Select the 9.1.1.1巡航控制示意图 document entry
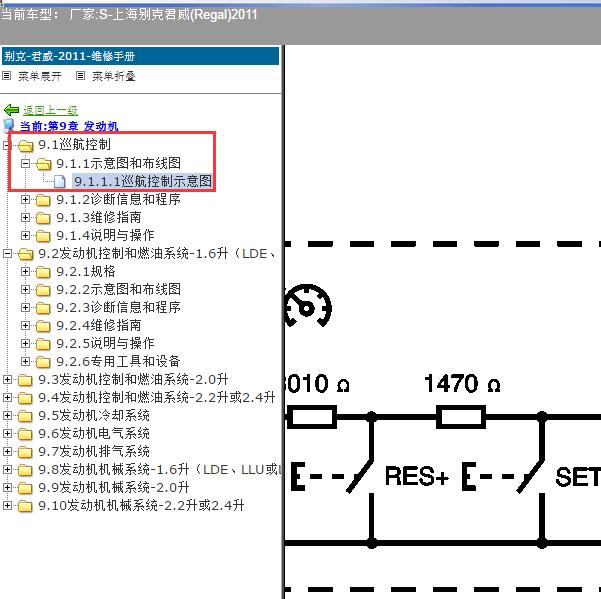The image size is (601, 599). [x=143, y=181]
